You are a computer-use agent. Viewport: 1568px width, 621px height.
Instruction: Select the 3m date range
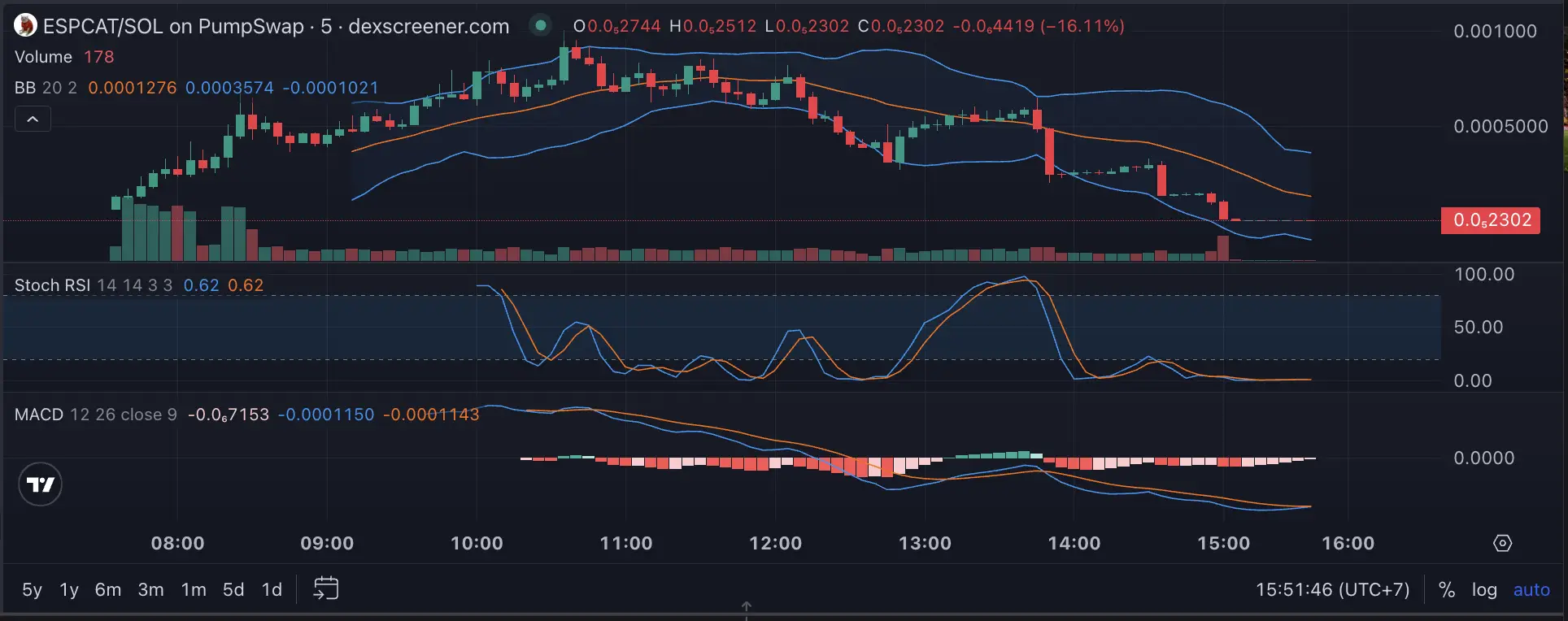click(150, 589)
